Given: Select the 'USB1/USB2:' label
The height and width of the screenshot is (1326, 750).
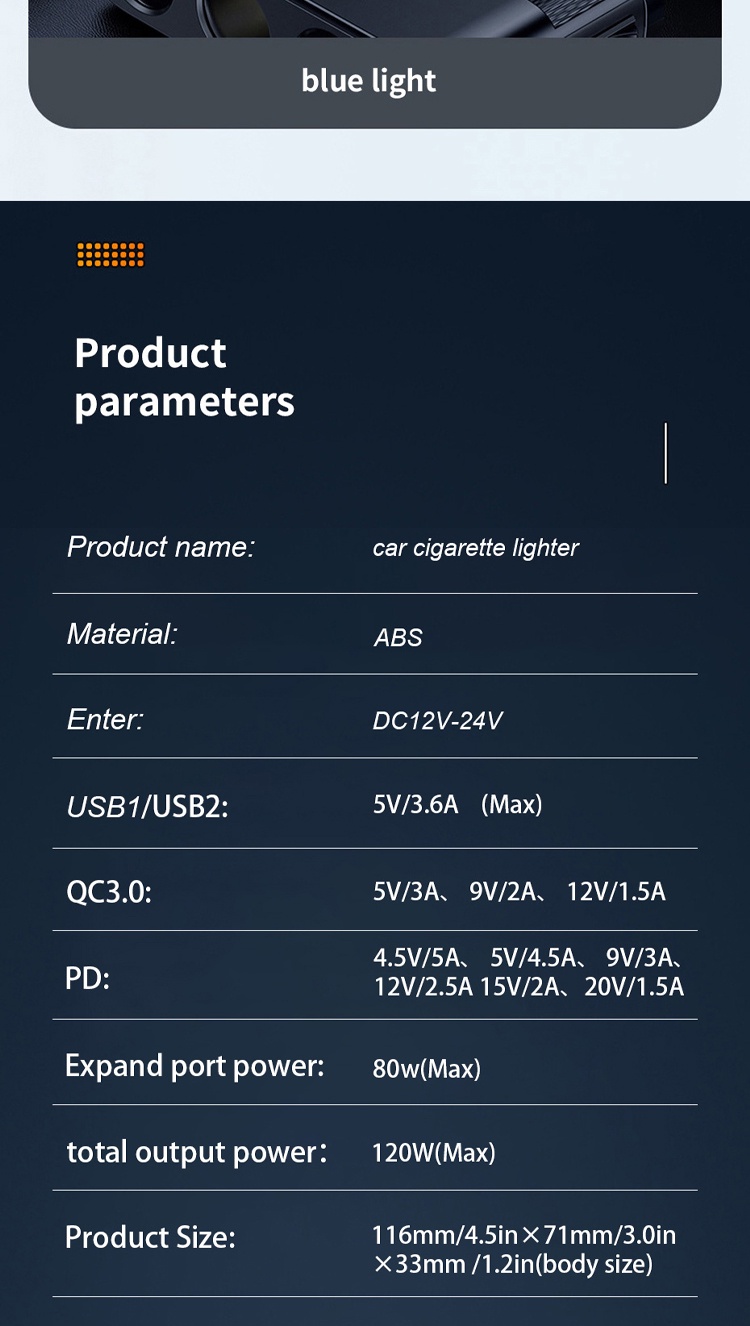Looking at the screenshot, I should click(x=147, y=806).
